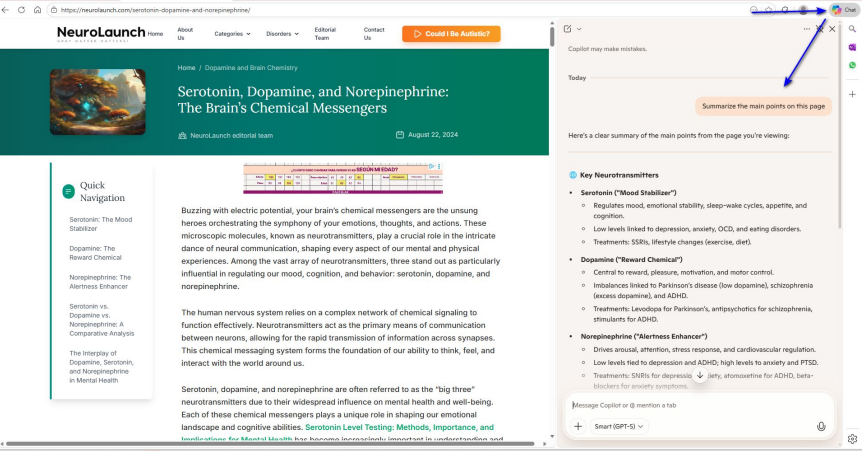Start voice input with microphone icon
Image resolution: width=865 pixels, height=451 pixels.
[821, 426]
